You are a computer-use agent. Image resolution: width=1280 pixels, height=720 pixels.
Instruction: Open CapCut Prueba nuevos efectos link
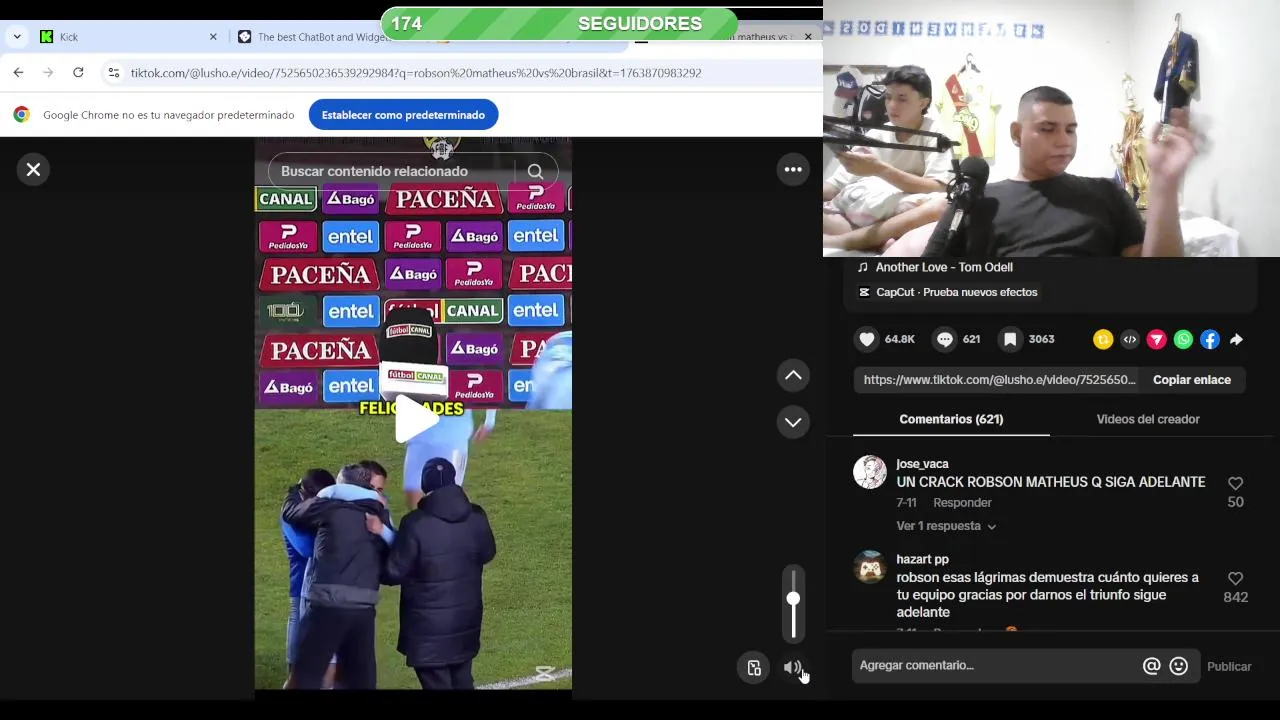point(956,292)
